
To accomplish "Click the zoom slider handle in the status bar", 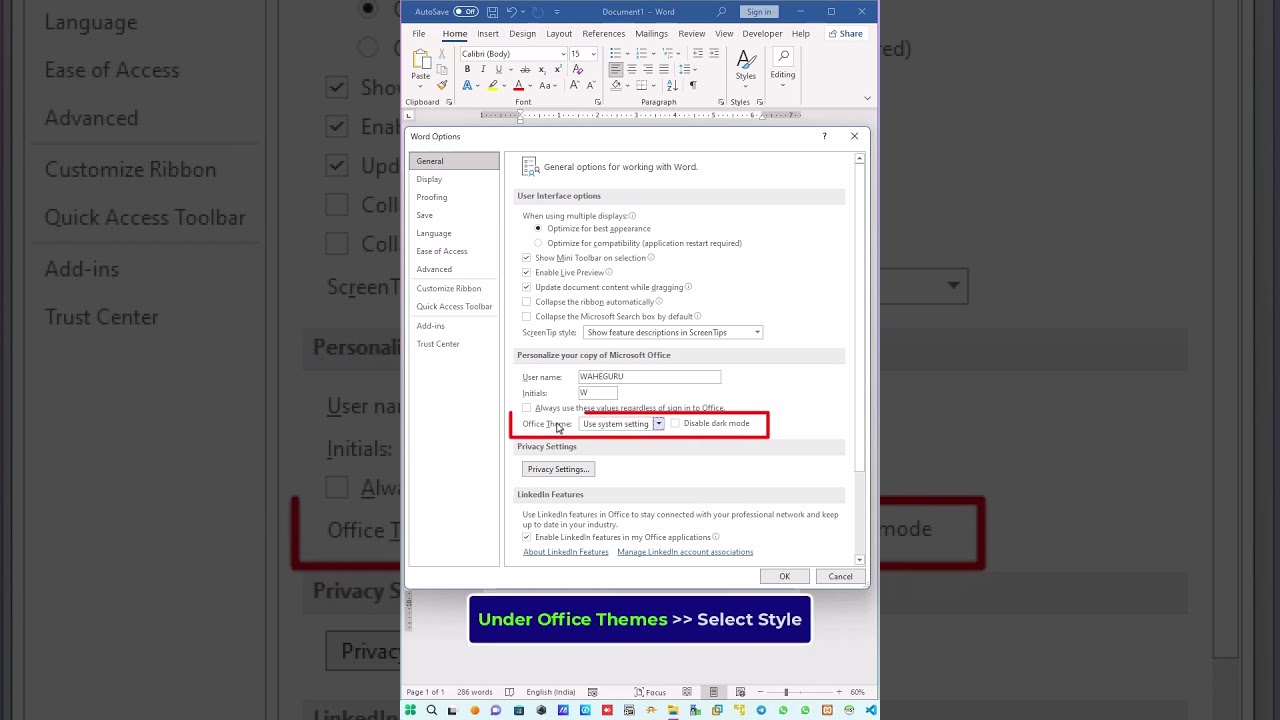I will (786, 692).
